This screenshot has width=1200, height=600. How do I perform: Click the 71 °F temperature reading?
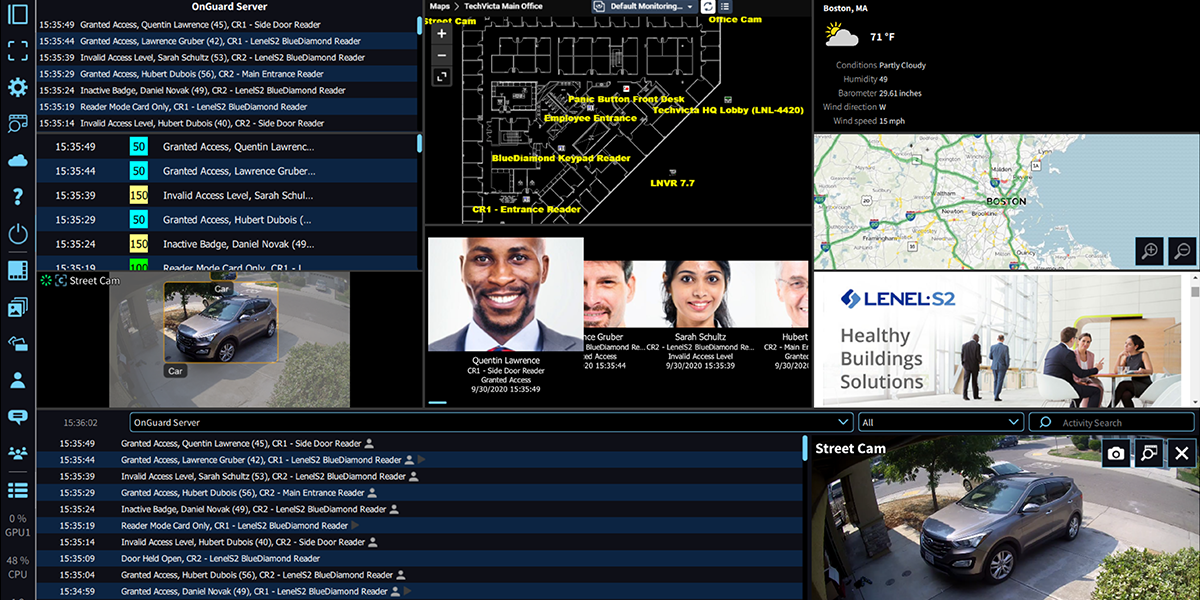click(x=881, y=37)
